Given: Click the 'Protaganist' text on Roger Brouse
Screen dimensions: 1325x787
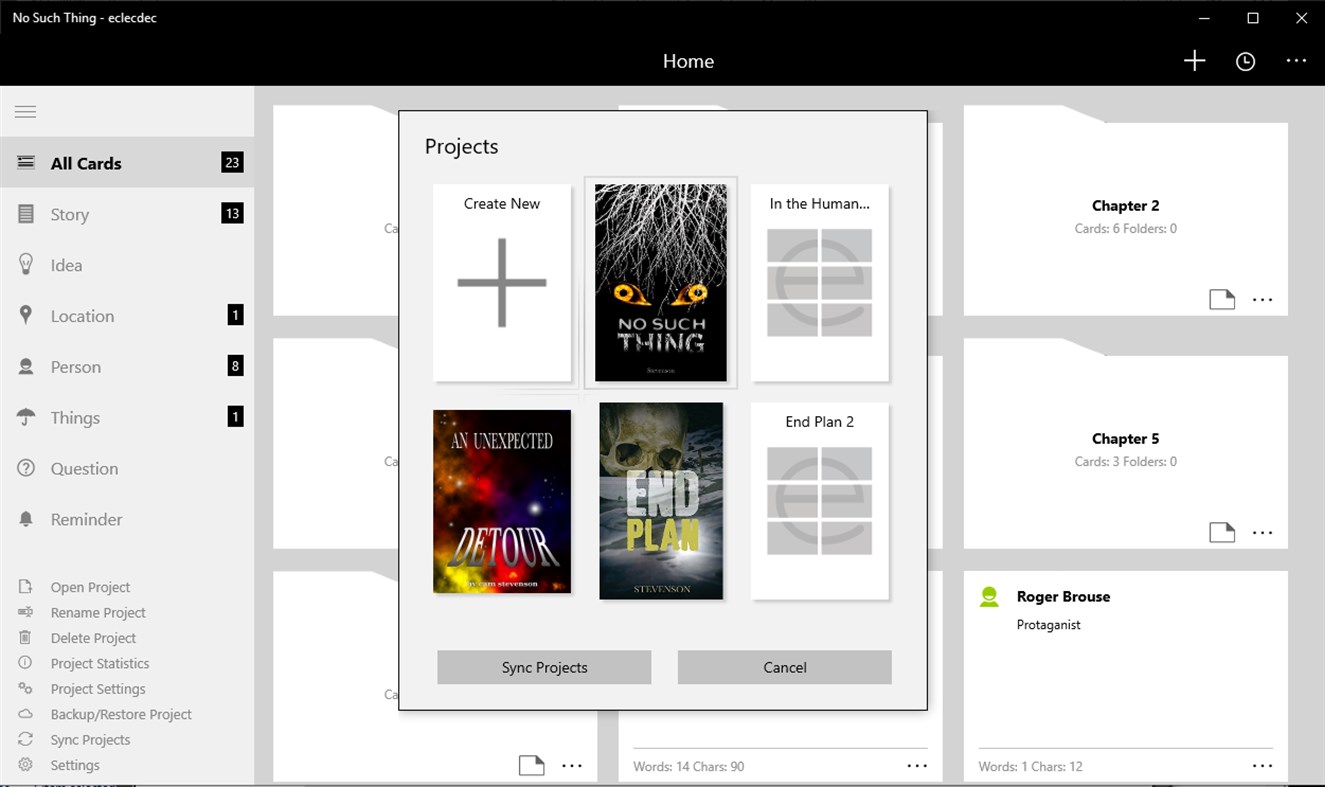Looking at the screenshot, I should pyautogui.click(x=1048, y=625).
